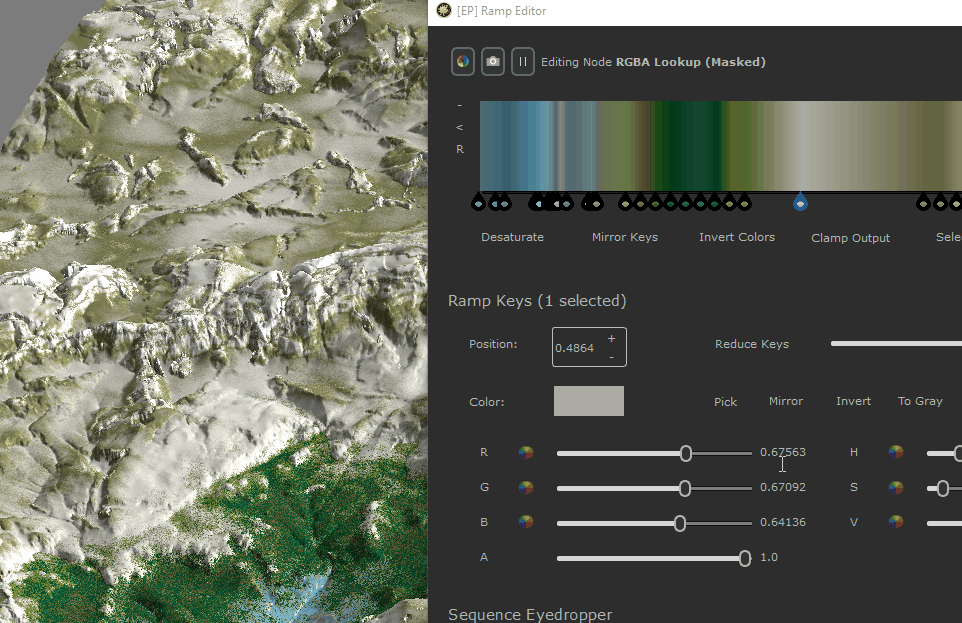Viewport: 962px width, 623px height.
Task: Click Pick to sample a key color
Action: click(725, 402)
